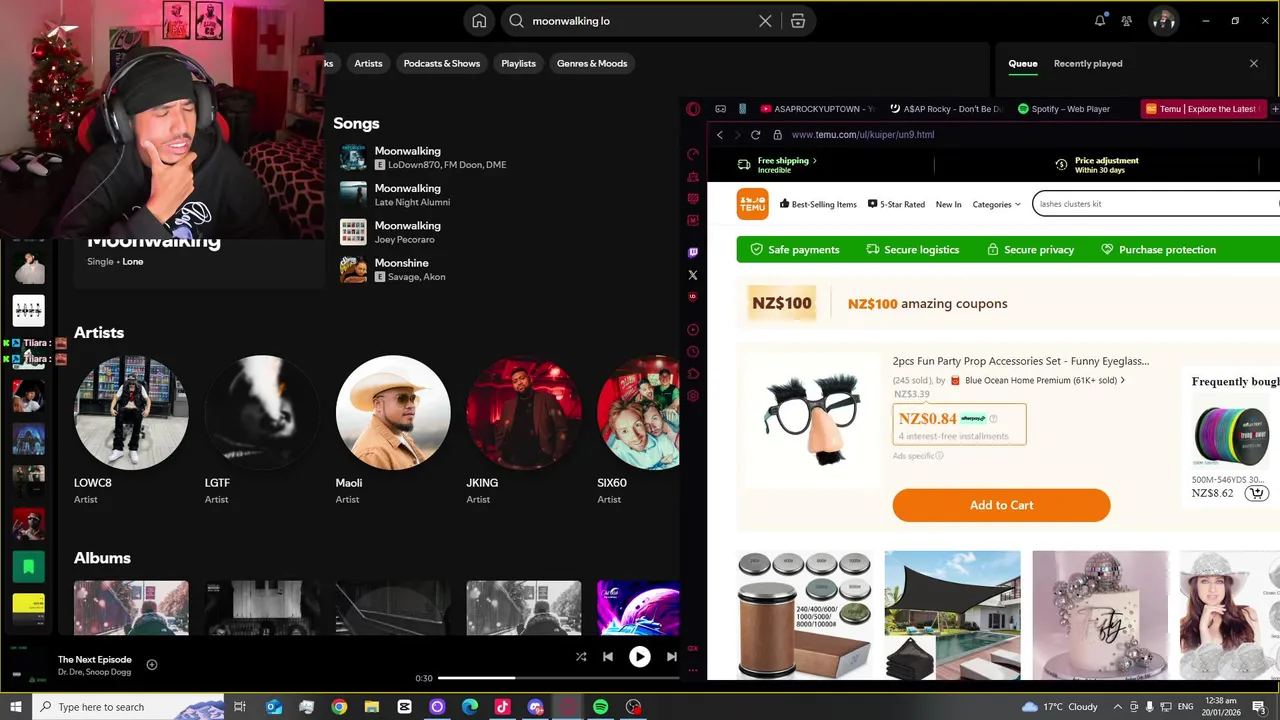
Task: Switch to Recently played tab
Action: pyautogui.click(x=1088, y=63)
